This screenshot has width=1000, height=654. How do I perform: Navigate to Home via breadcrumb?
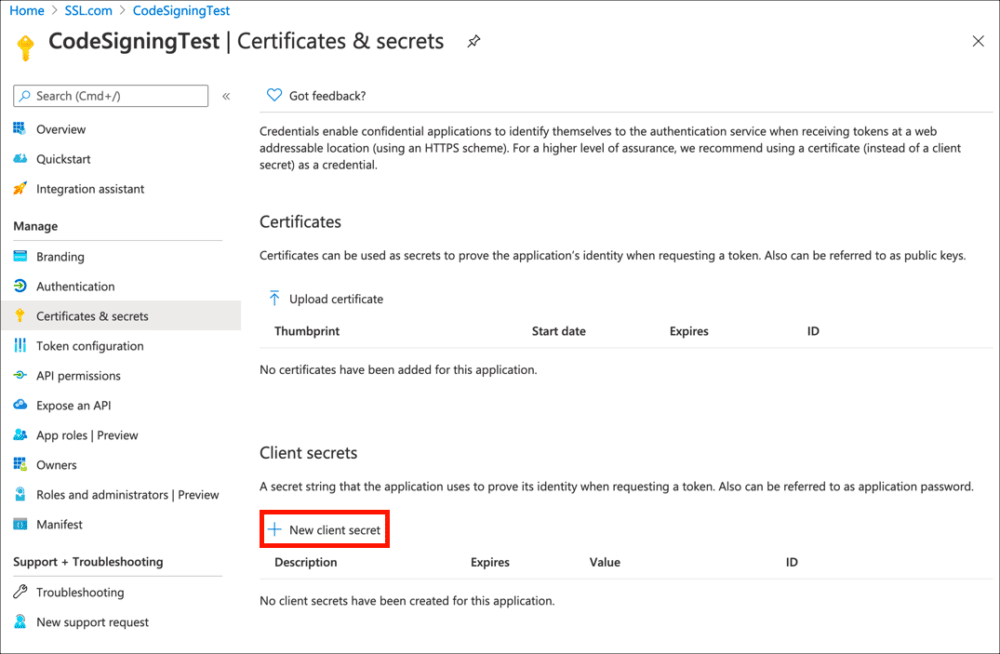26,10
